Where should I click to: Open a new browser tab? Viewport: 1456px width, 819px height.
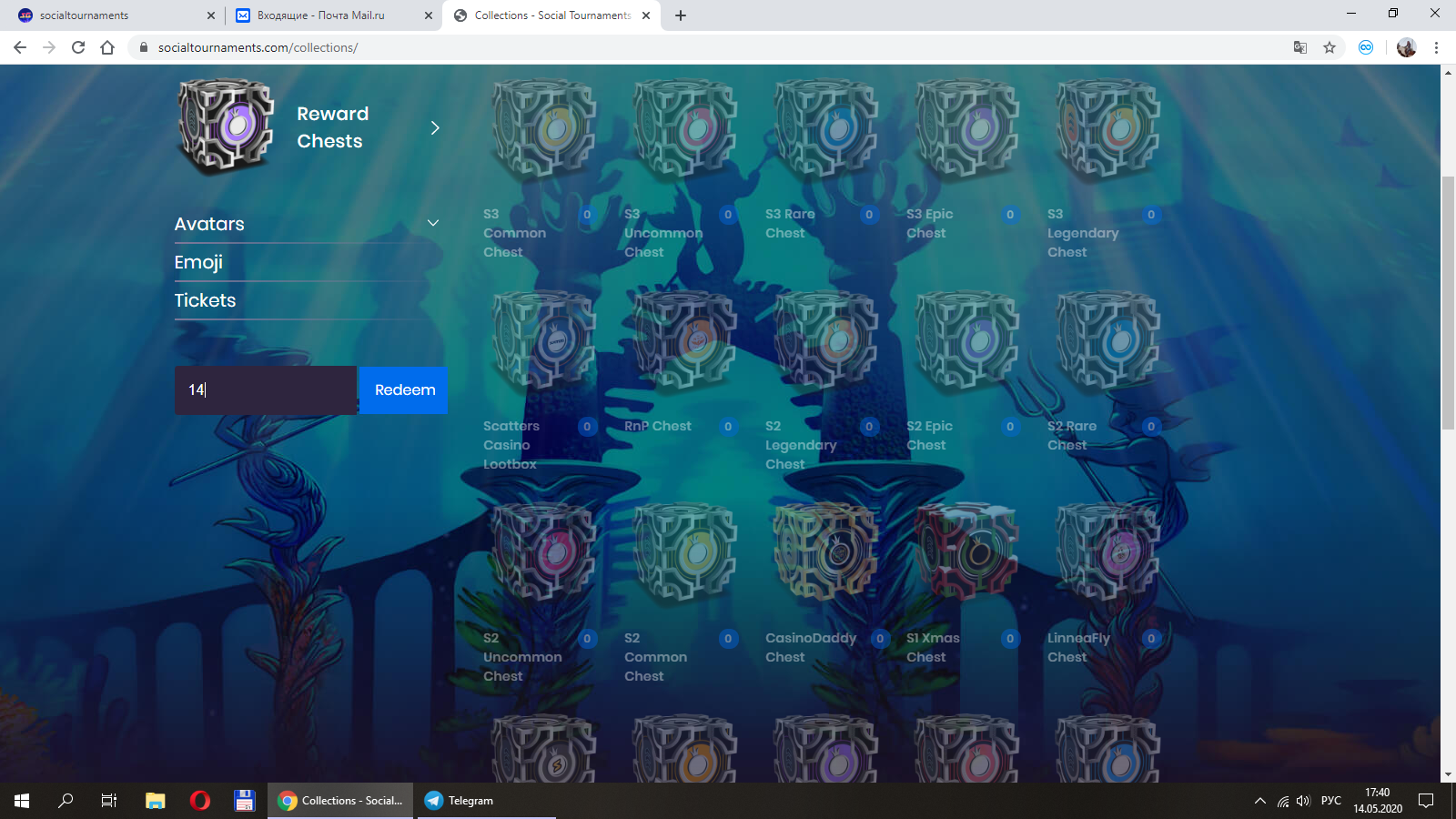tap(681, 15)
